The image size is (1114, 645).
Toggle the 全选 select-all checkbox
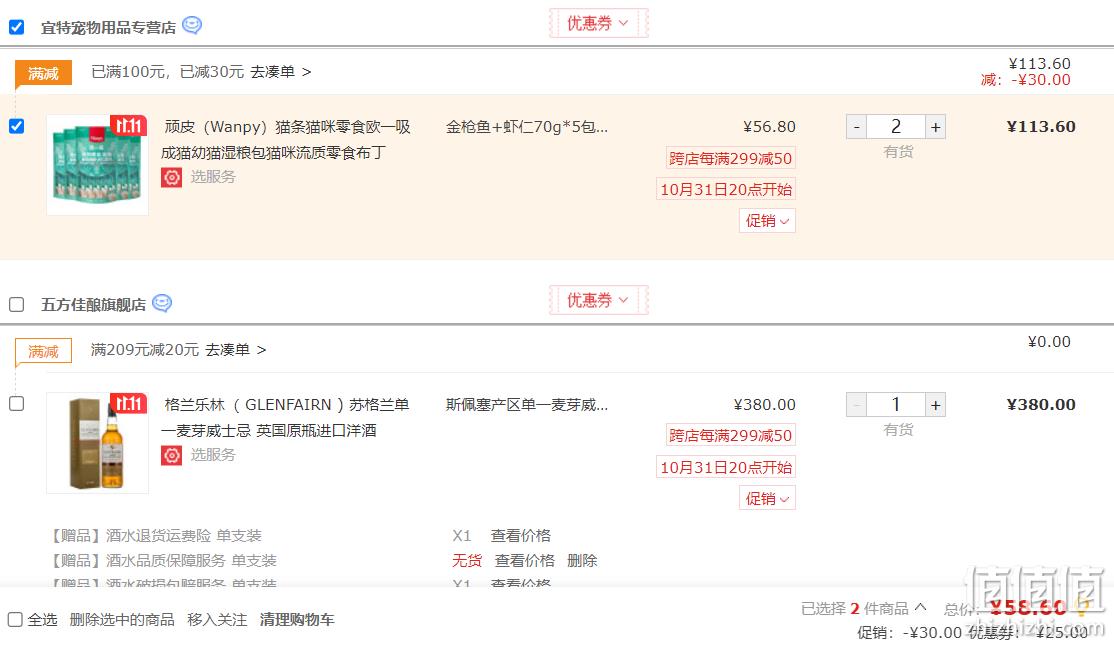pyautogui.click(x=16, y=620)
